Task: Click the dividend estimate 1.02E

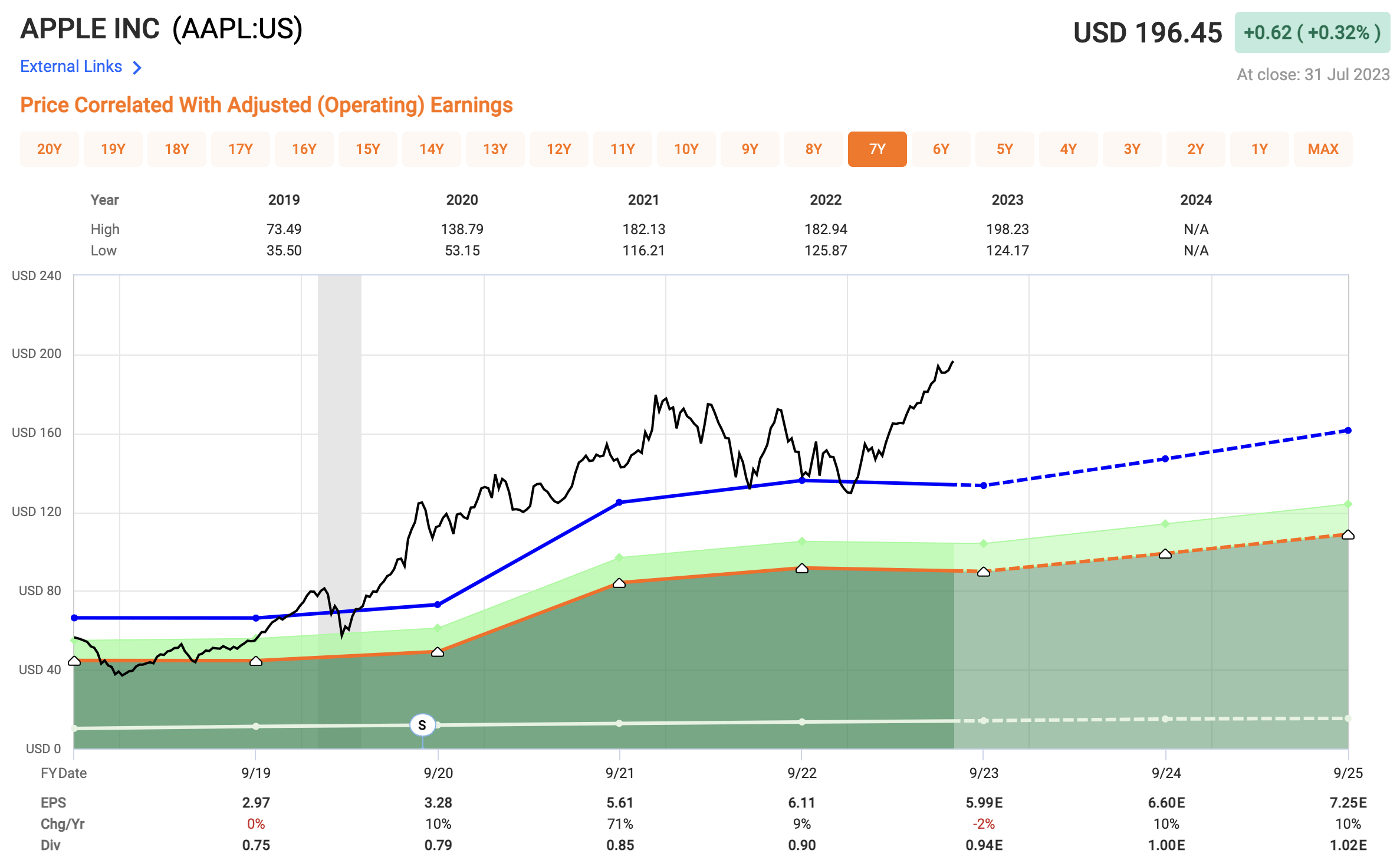Action: [1348, 845]
